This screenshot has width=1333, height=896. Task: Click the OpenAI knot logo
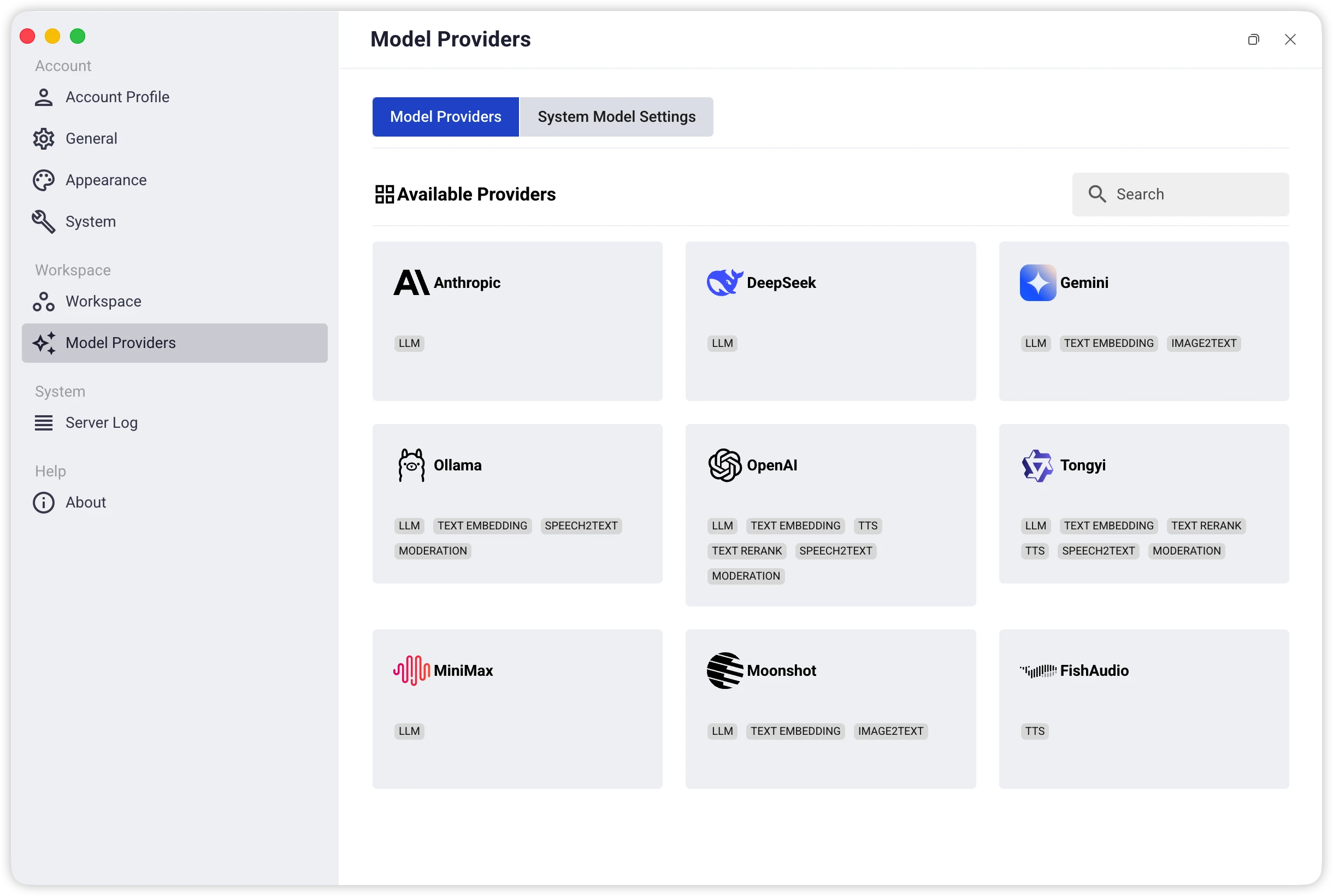[724, 465]
